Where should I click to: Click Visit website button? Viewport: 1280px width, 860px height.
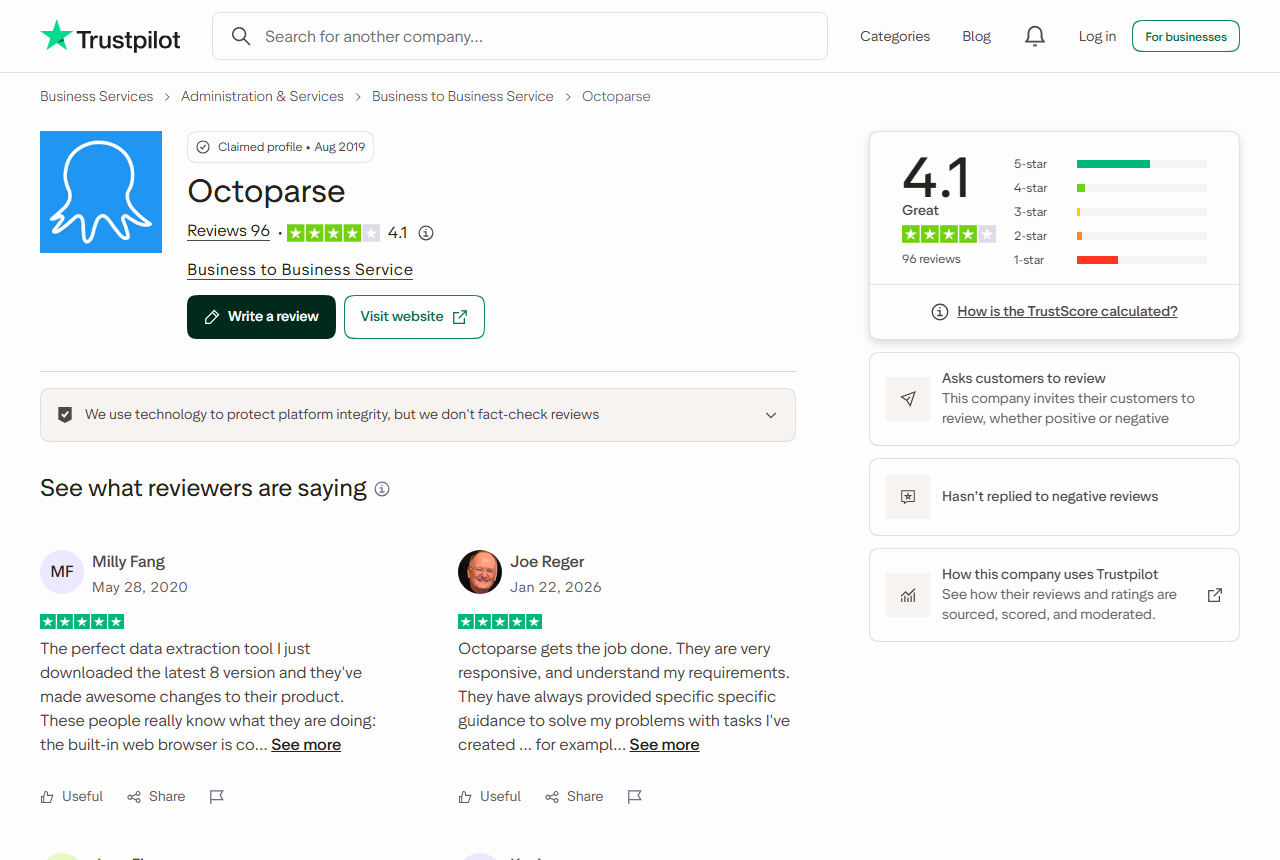[x=414, y=317]
